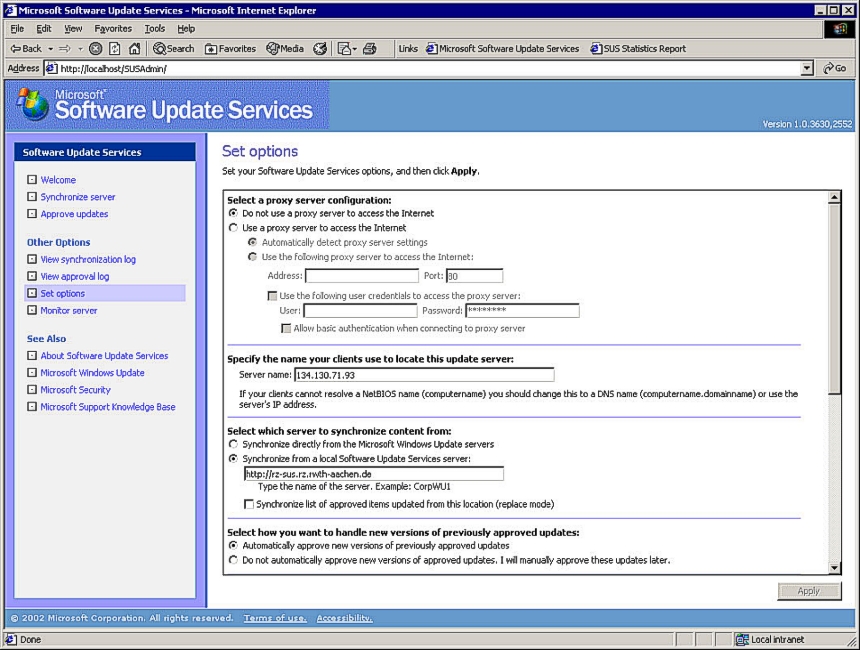This screenshot has height=650, width=860.
Task: Open the Microsoft Windows Update link
Action: (x=92, y=372)
